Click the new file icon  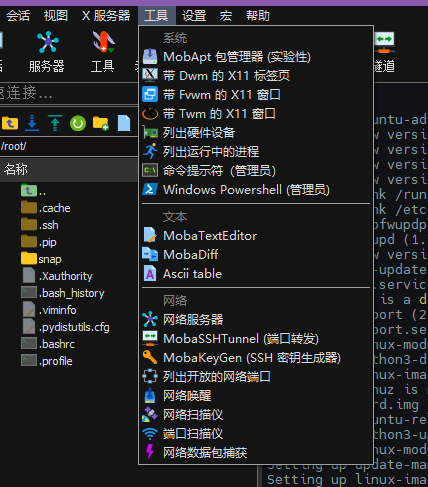[124, 123]
